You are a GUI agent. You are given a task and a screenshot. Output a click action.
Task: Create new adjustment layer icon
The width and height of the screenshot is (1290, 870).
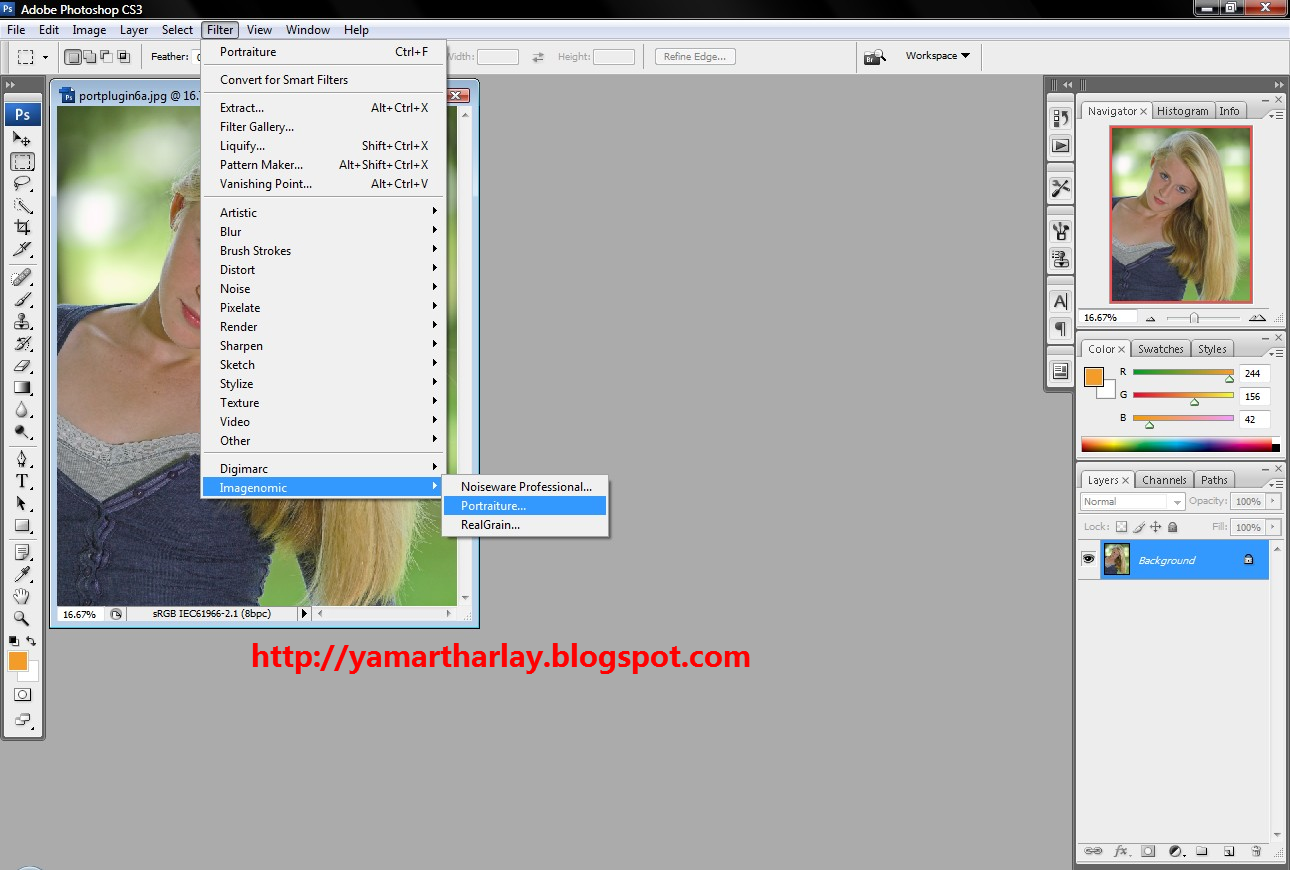(1176, 852)
